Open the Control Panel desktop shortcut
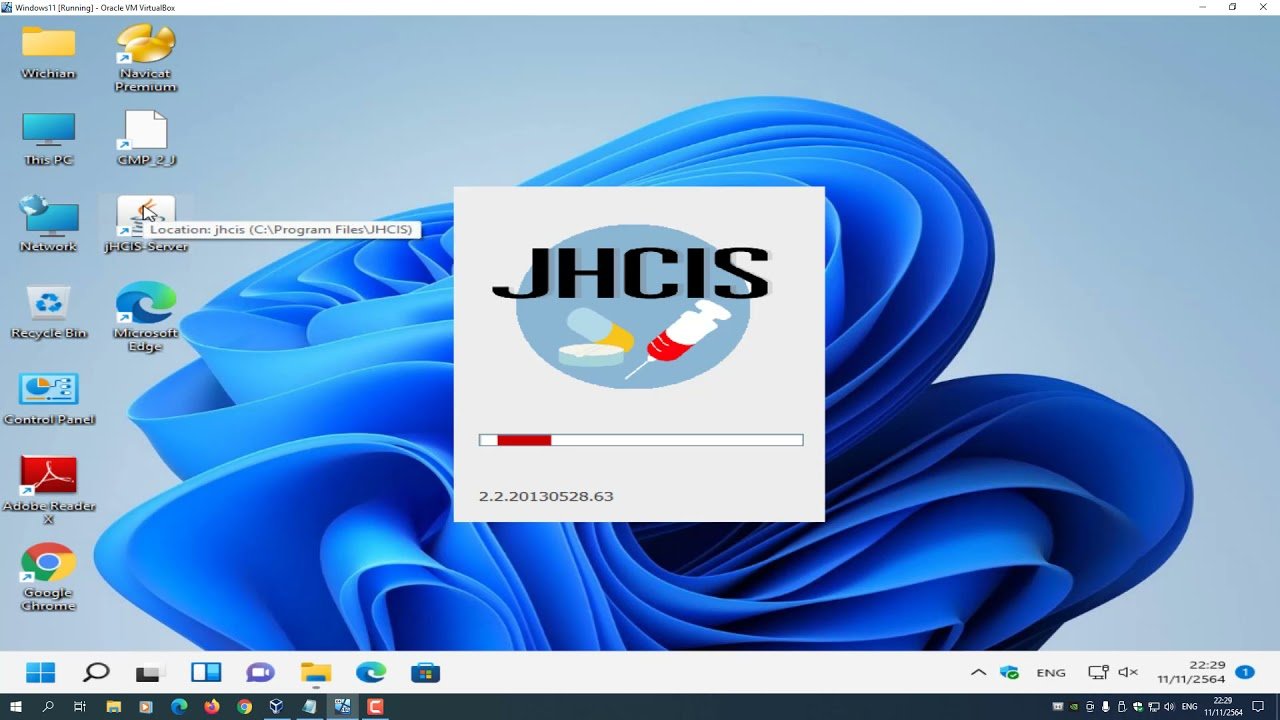 (49, 390)
